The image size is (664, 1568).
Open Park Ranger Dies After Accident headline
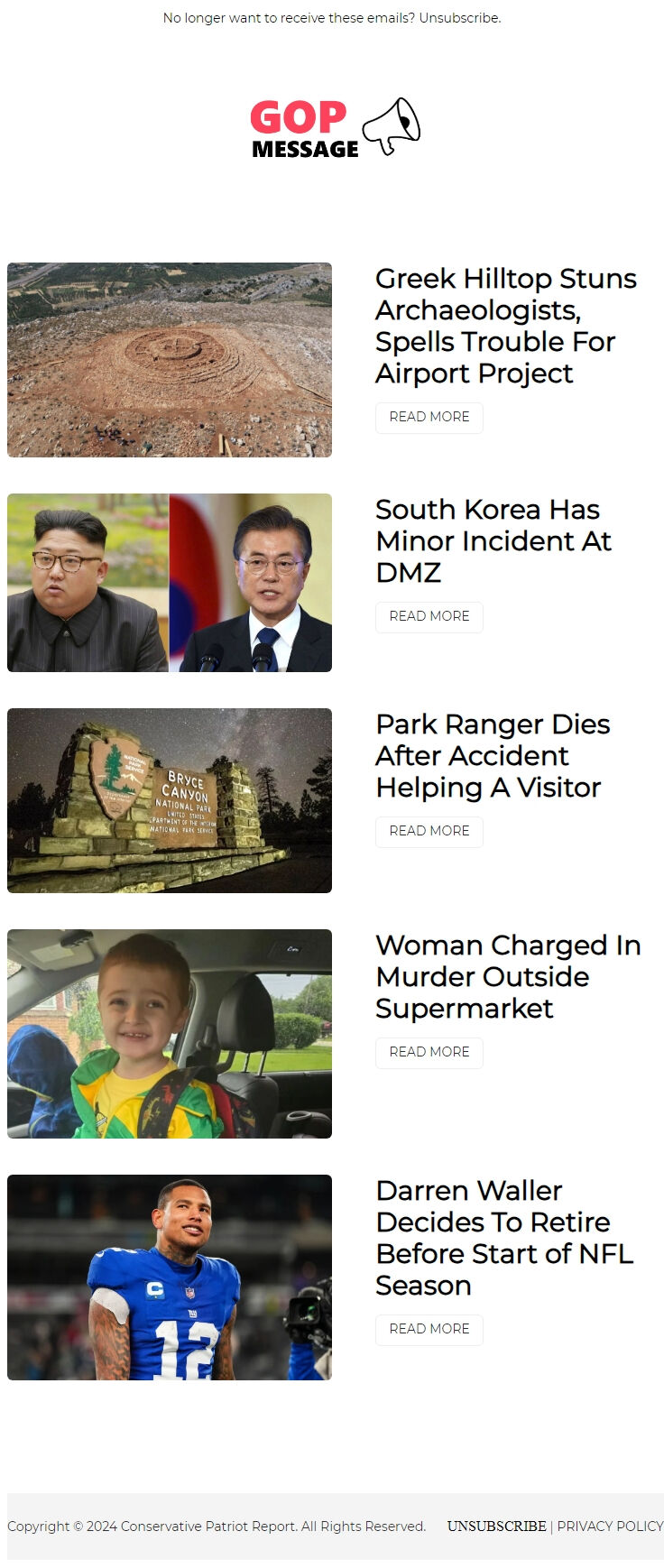pos(493,756)
